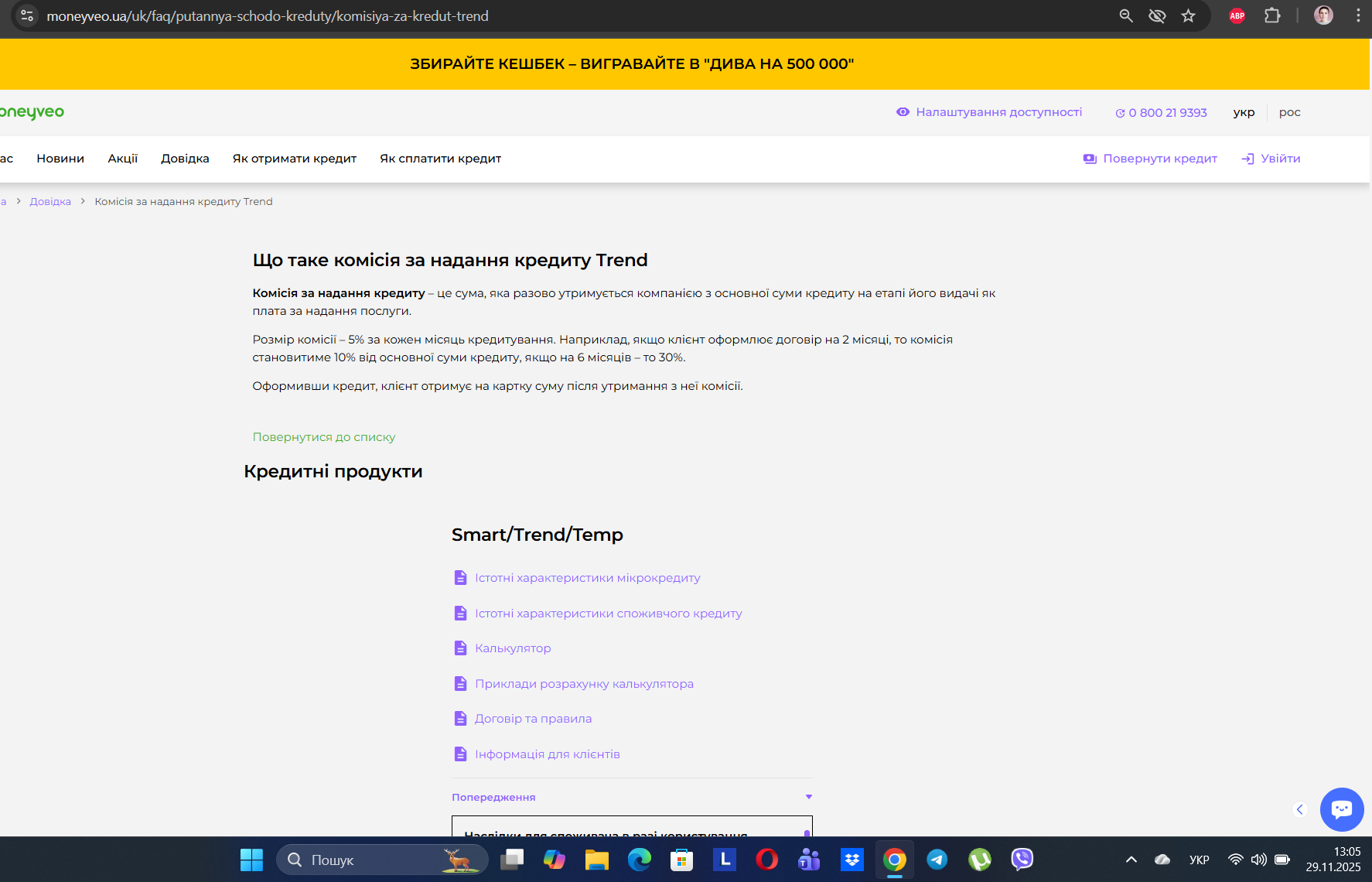Click the site information icon in address bar
This screenshot has width=1372, height=882.
27,15
